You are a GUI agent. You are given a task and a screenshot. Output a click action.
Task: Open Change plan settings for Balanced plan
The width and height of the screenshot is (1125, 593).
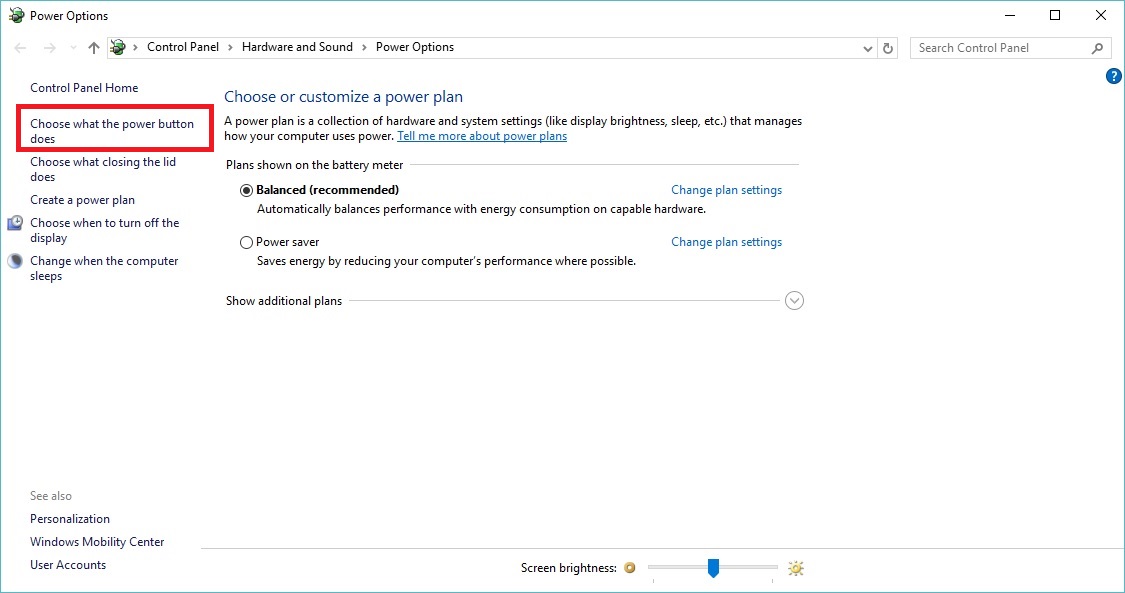(727, 189)
